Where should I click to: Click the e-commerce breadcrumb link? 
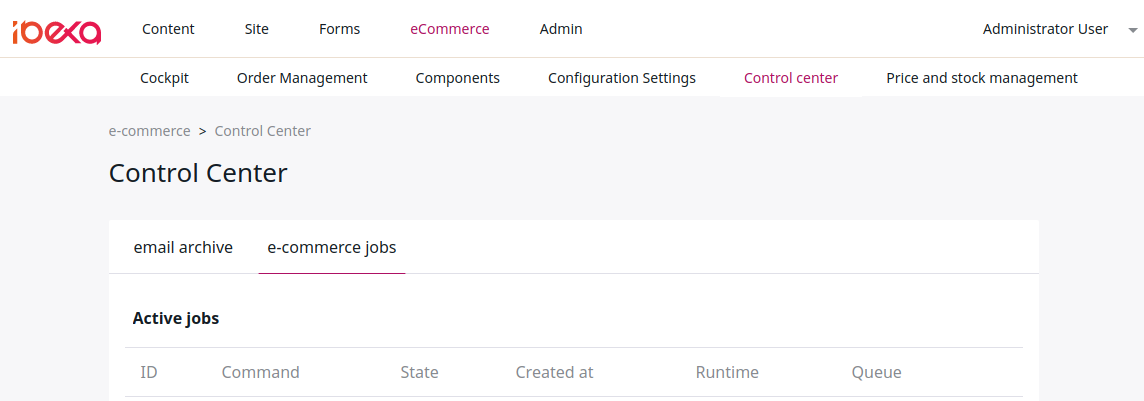click(150, 131)
